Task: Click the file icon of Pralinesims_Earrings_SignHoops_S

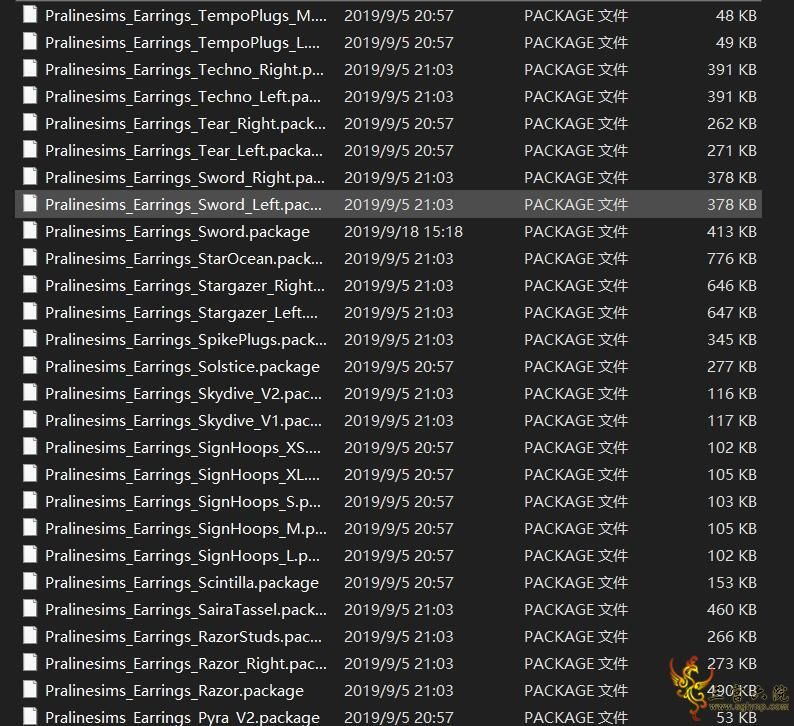Action: point(30,501)
